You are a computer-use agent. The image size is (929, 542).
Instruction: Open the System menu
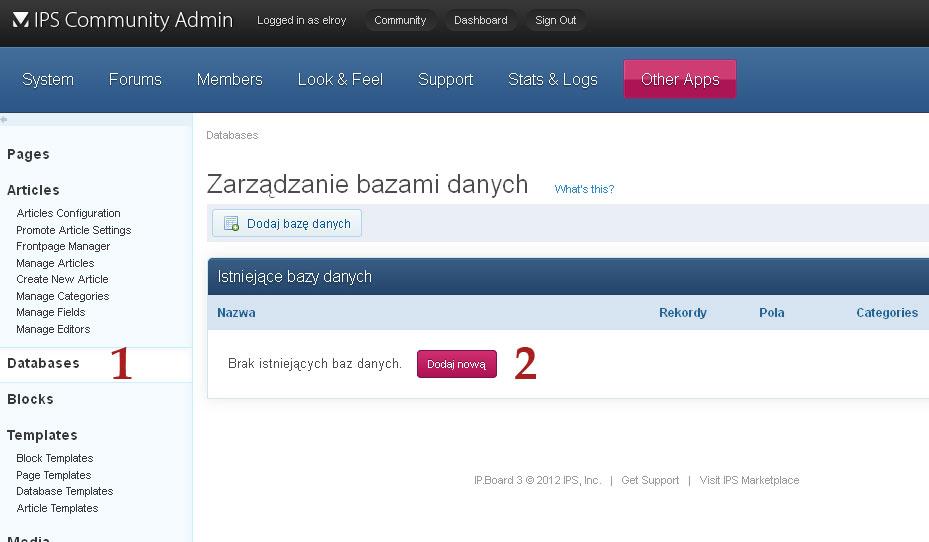pyautogui.click(x=48, y=80)
